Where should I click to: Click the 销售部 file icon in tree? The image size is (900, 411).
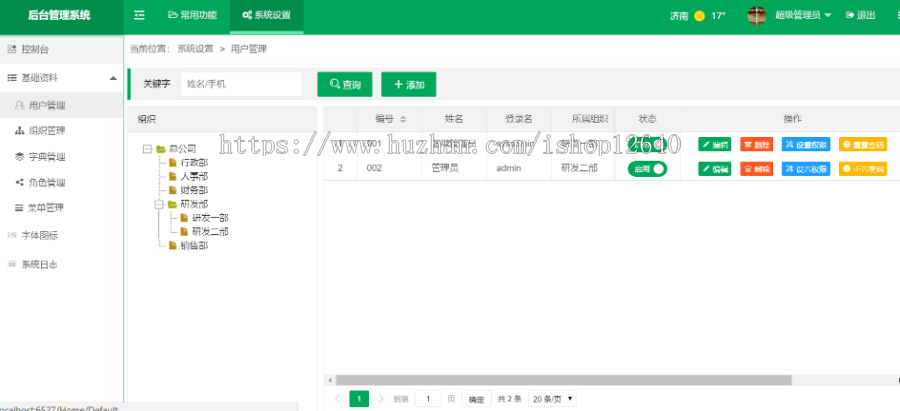(172, 245)
